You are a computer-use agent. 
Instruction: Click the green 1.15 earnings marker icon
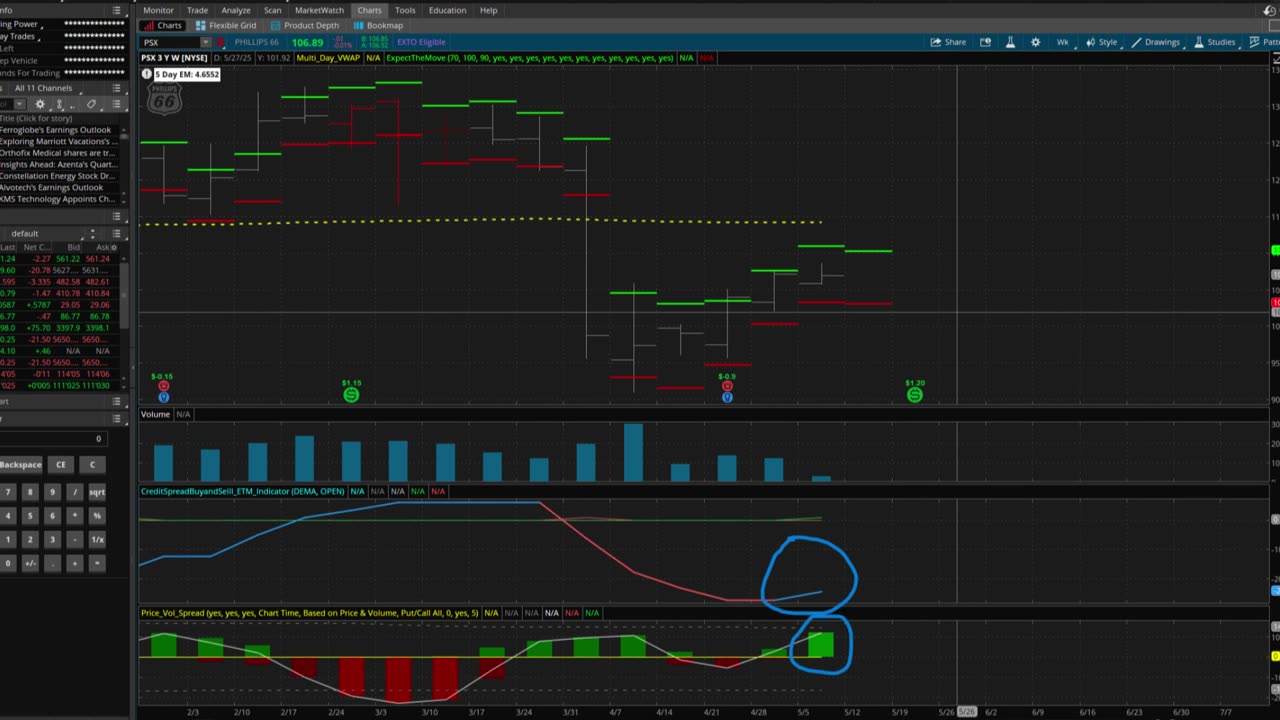[x=351, y=396]
